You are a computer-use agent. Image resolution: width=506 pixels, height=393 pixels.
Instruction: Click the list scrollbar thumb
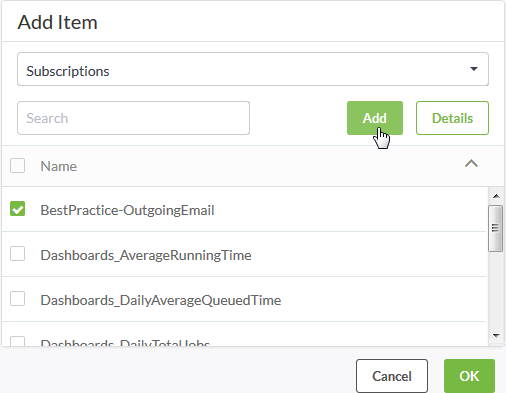[x=496, y=228]
